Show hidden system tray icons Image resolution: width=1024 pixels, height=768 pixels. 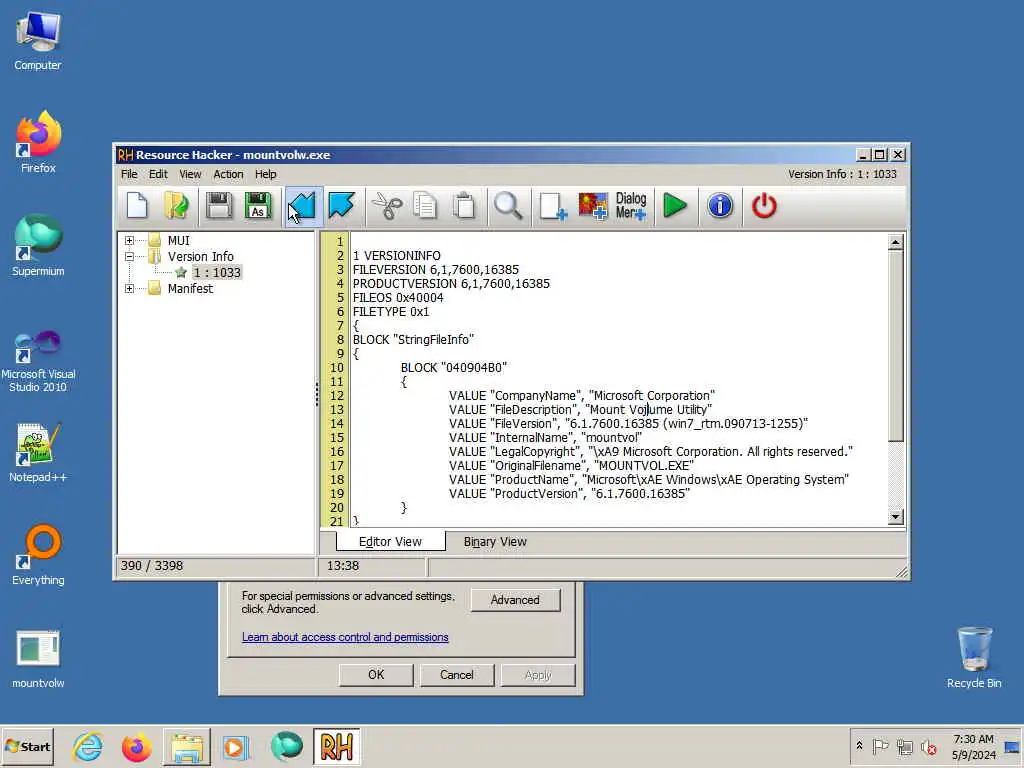859,746
